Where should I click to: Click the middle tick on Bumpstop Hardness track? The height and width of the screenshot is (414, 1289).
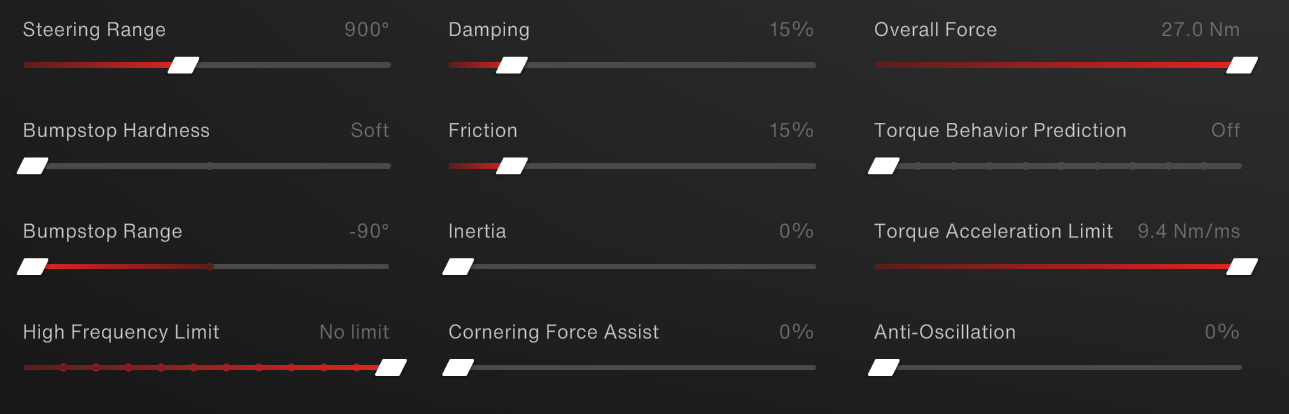point(210,166)
